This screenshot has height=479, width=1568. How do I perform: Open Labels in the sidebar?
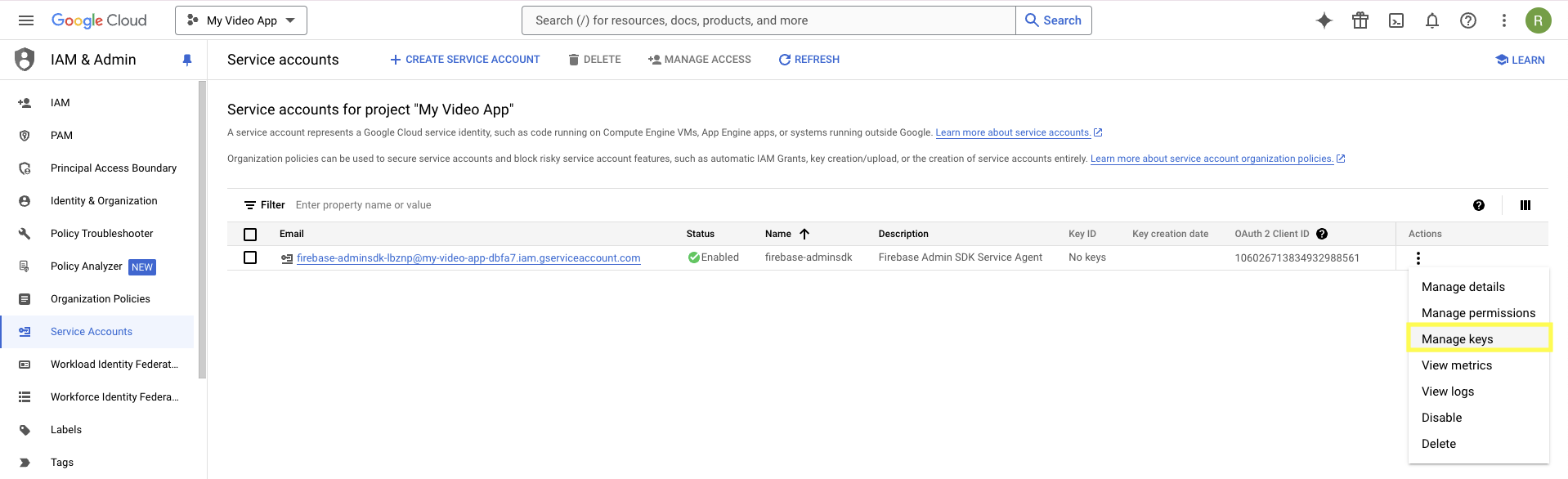66,430
